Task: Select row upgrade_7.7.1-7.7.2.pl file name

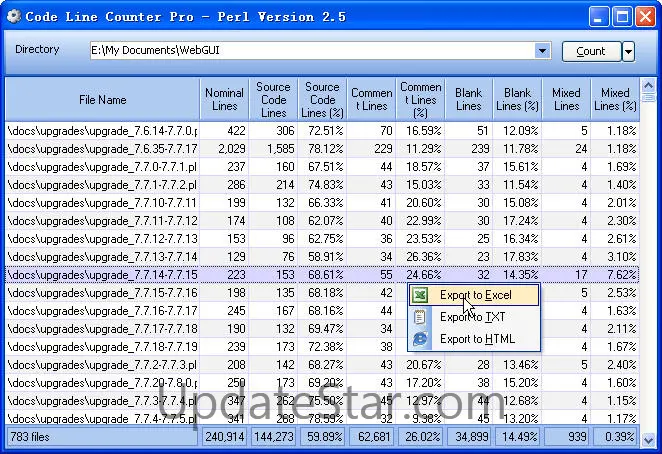Action: pyautogui.click(x=103, y=185)
